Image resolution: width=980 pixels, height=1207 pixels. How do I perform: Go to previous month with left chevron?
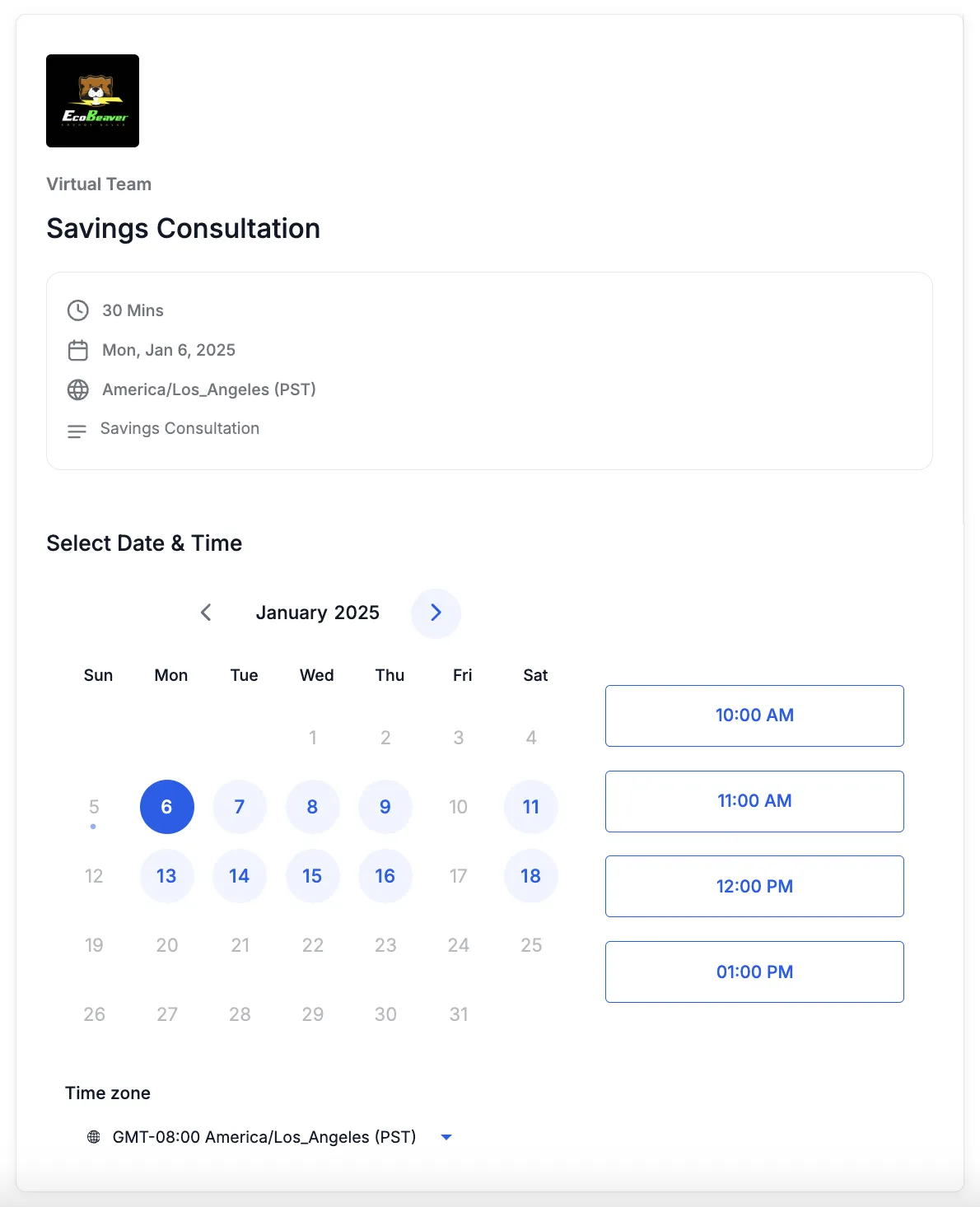[x=206, y=613]
